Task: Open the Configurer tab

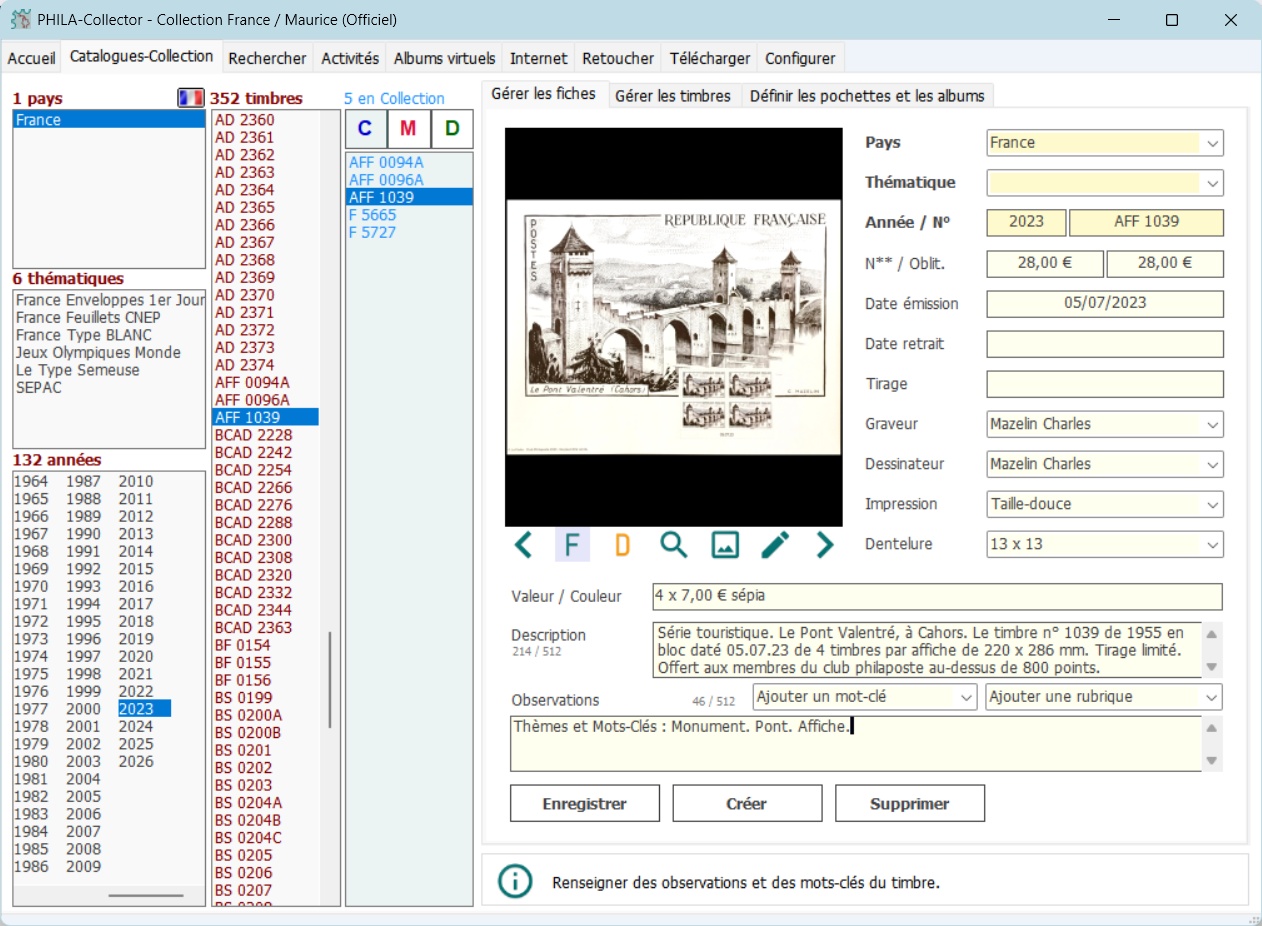Action: click(800, 58)
